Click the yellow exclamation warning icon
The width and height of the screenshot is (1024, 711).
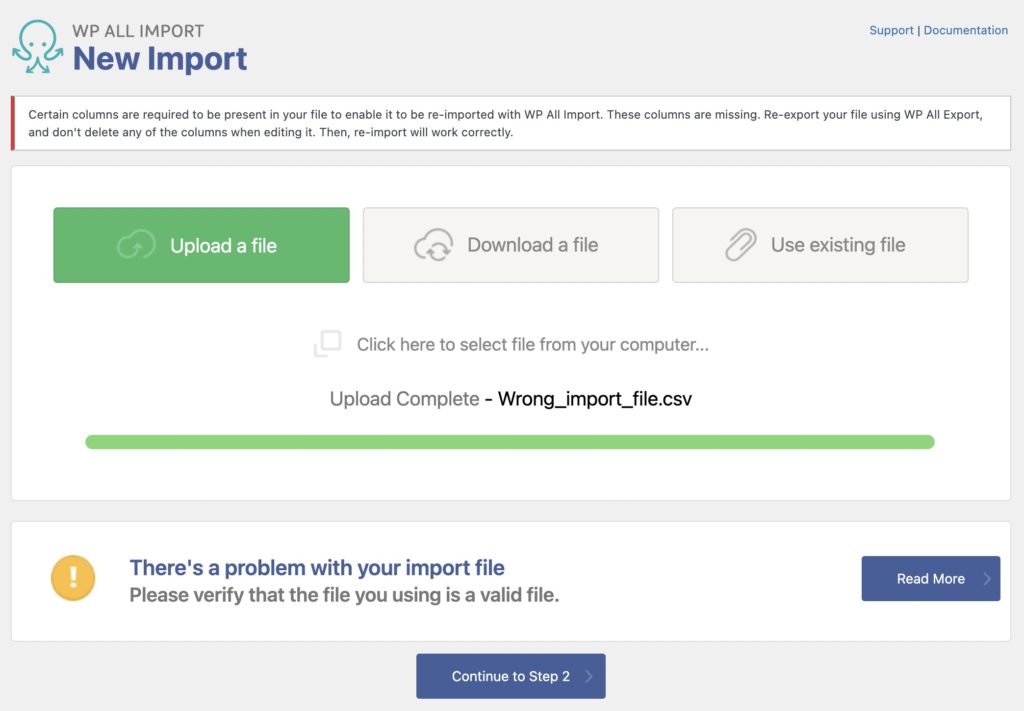pos(75,578)
